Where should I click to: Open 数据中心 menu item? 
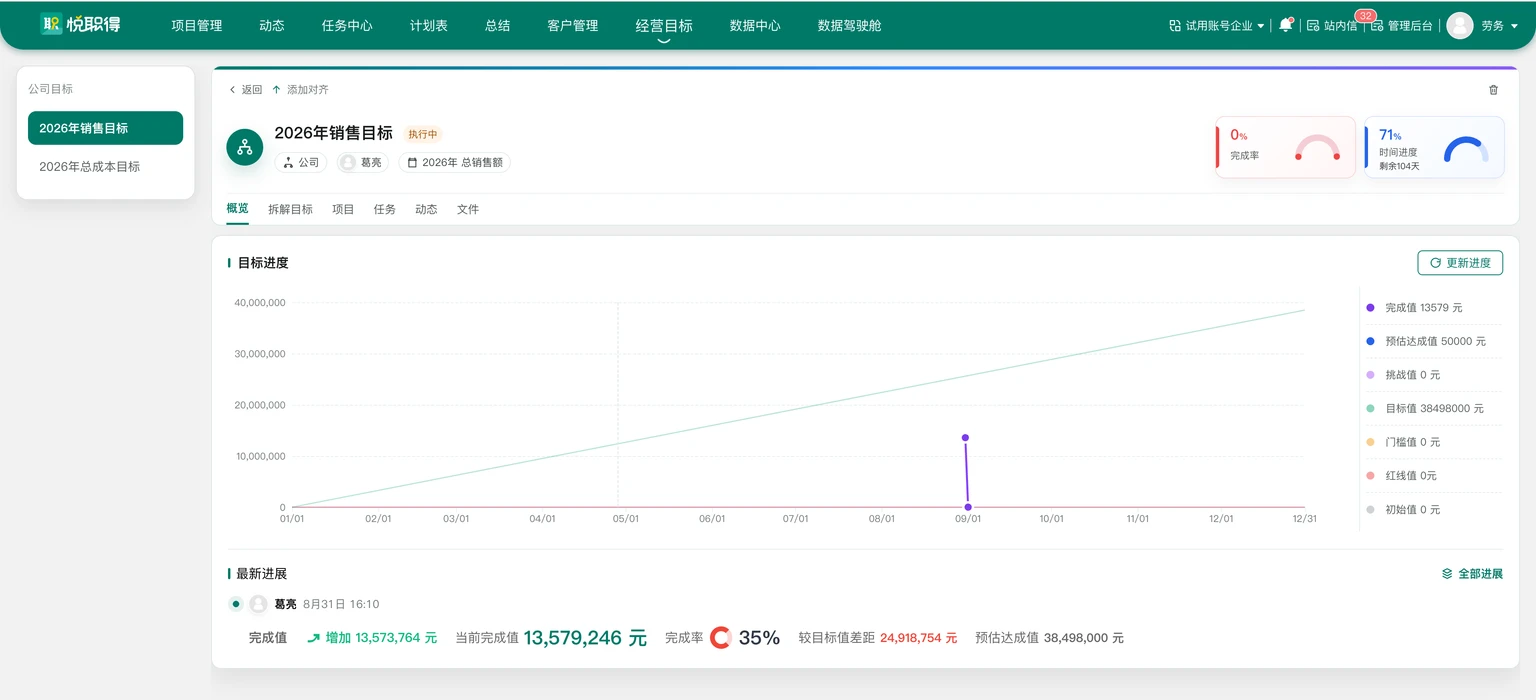[x=755, y=26]
